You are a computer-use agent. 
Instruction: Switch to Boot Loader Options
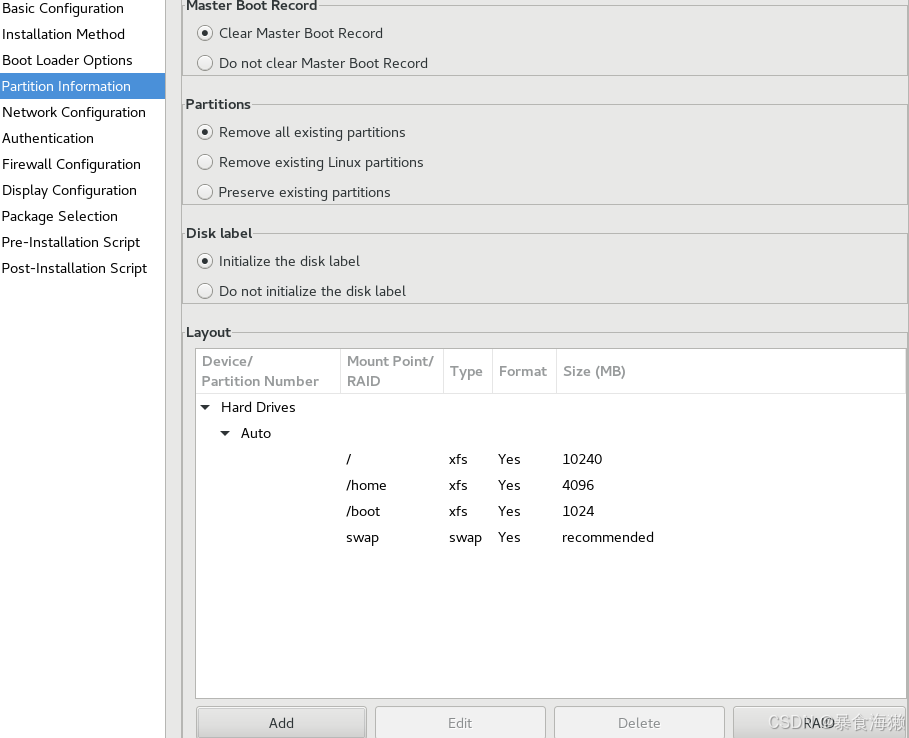click(x=66, y=60)
